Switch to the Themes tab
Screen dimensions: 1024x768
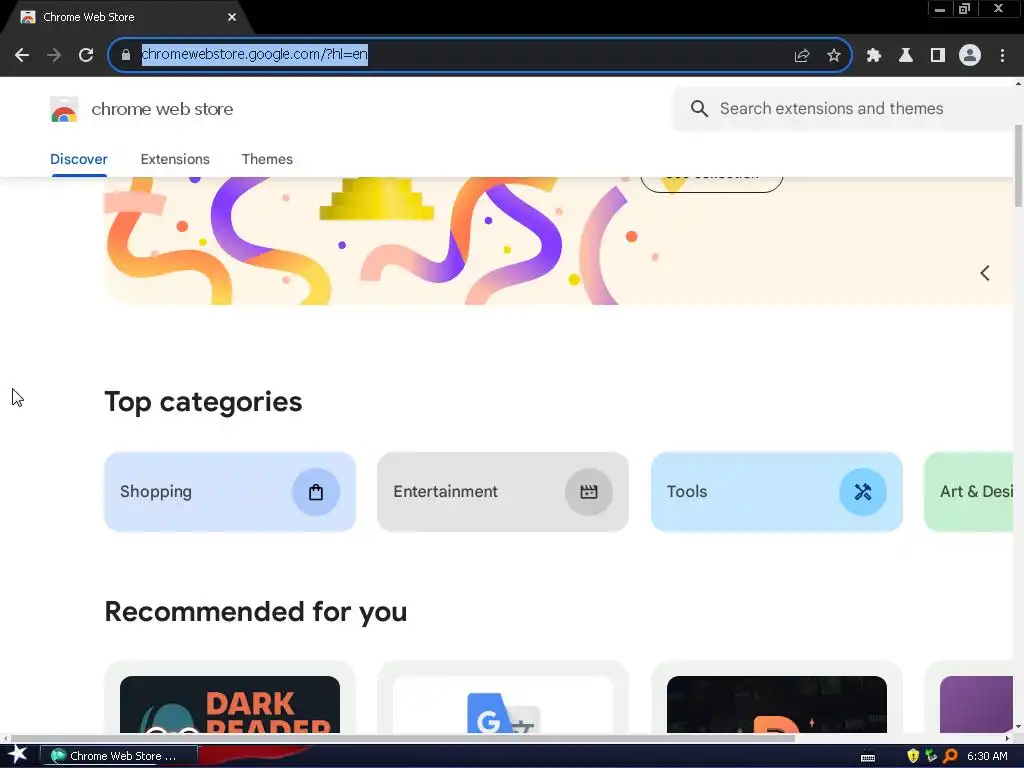(267, 159)
